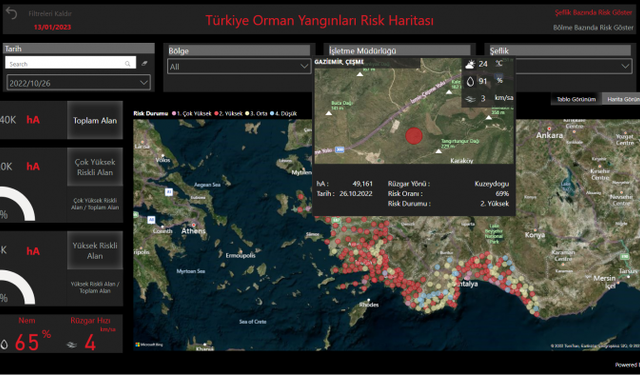Expand the Şeflik dropdown chevron

tap(625, 66)
